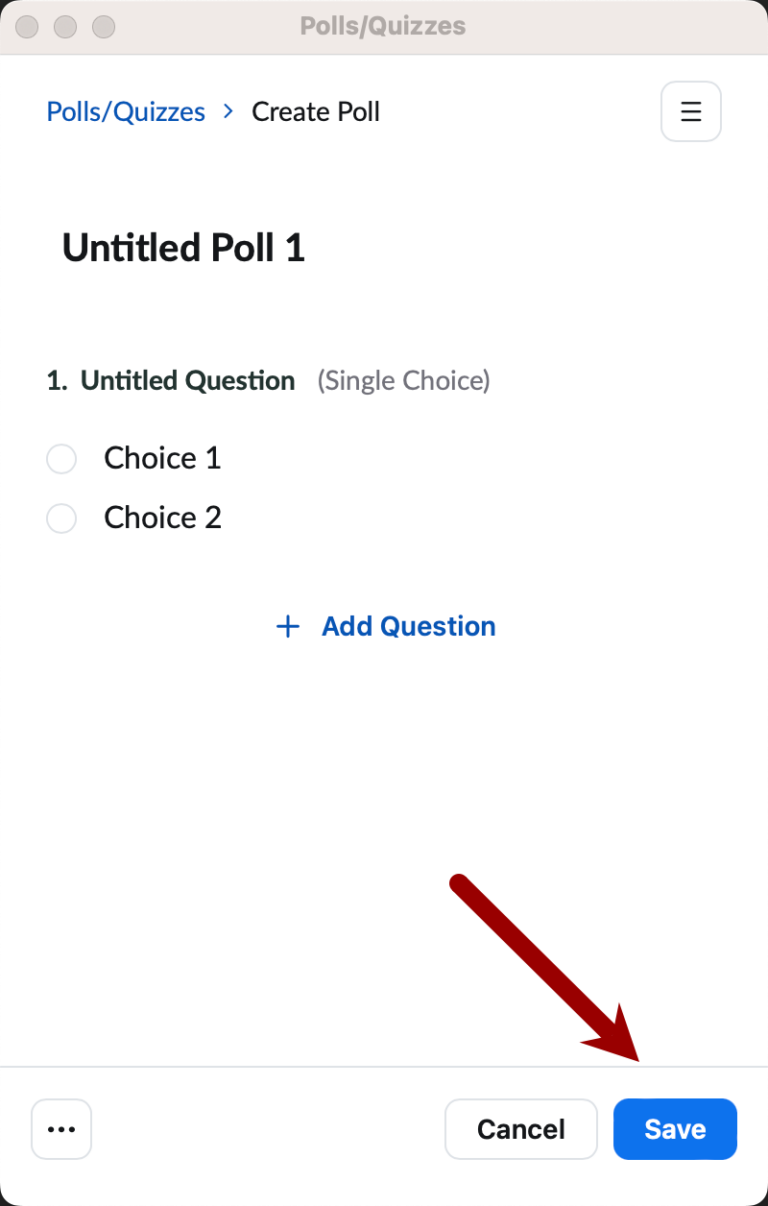Select the Choice 2 radio button
Screen dimensions: 768x1206
(x=61, y=518)
